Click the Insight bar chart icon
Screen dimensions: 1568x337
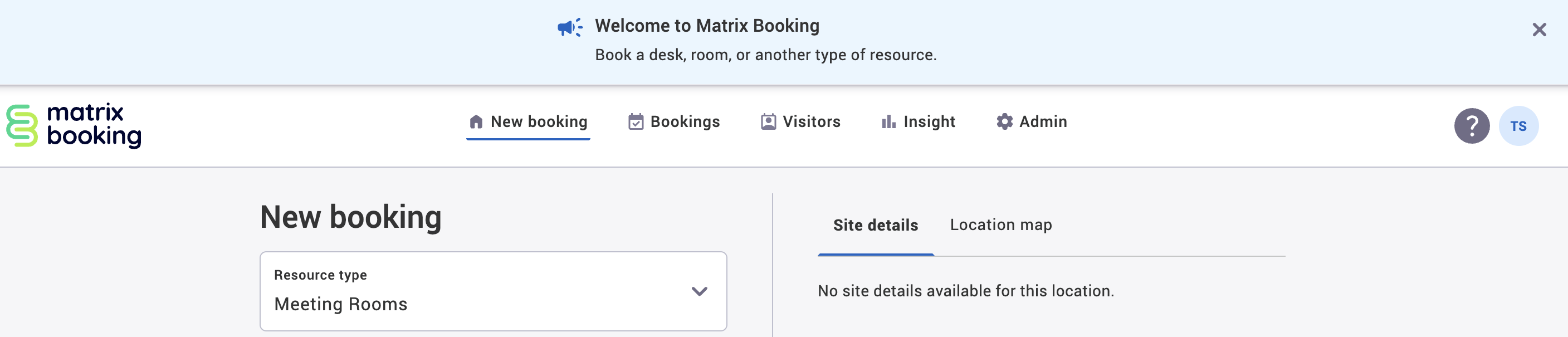click(888, 123)
